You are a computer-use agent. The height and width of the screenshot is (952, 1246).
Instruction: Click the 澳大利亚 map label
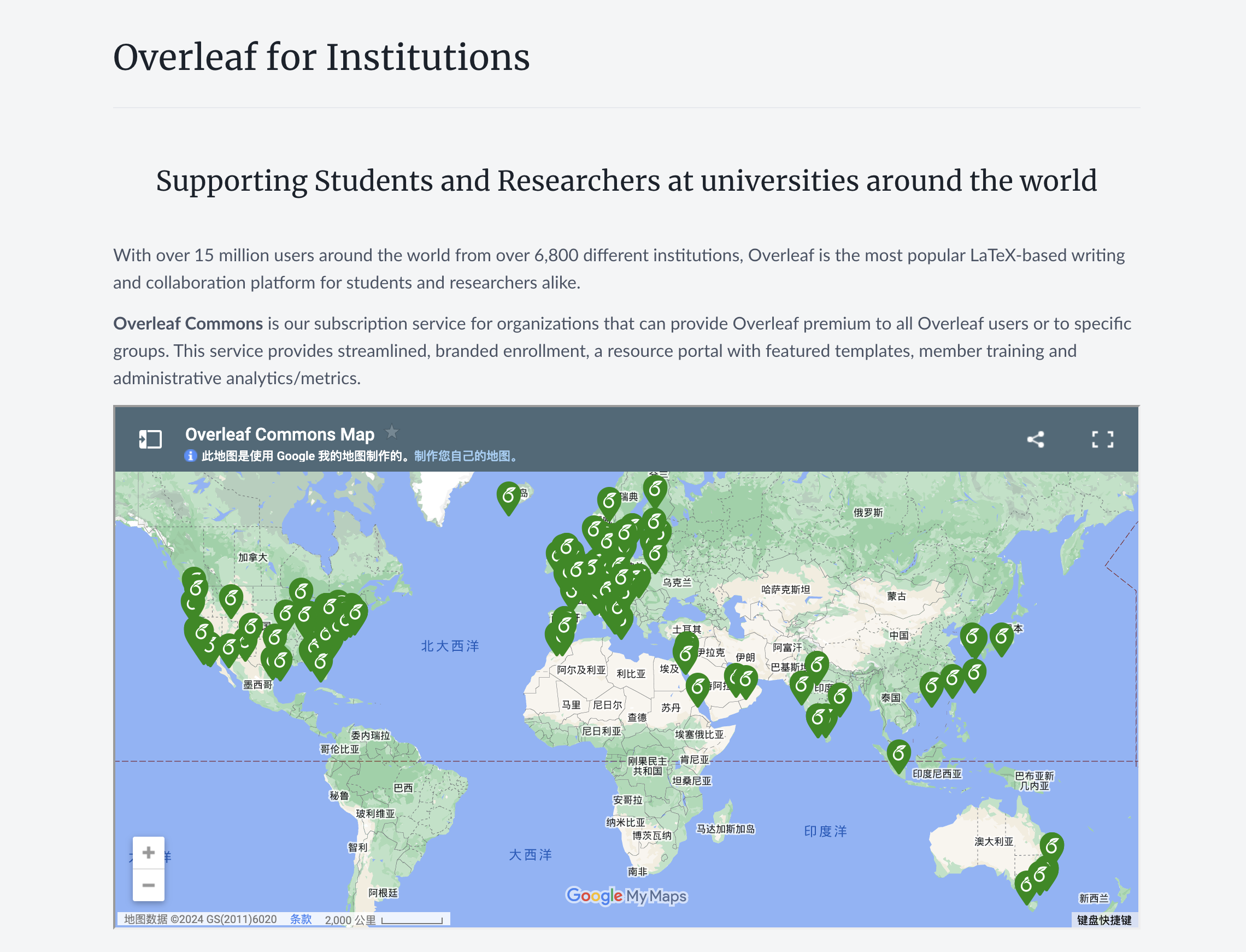pos(994,842)
